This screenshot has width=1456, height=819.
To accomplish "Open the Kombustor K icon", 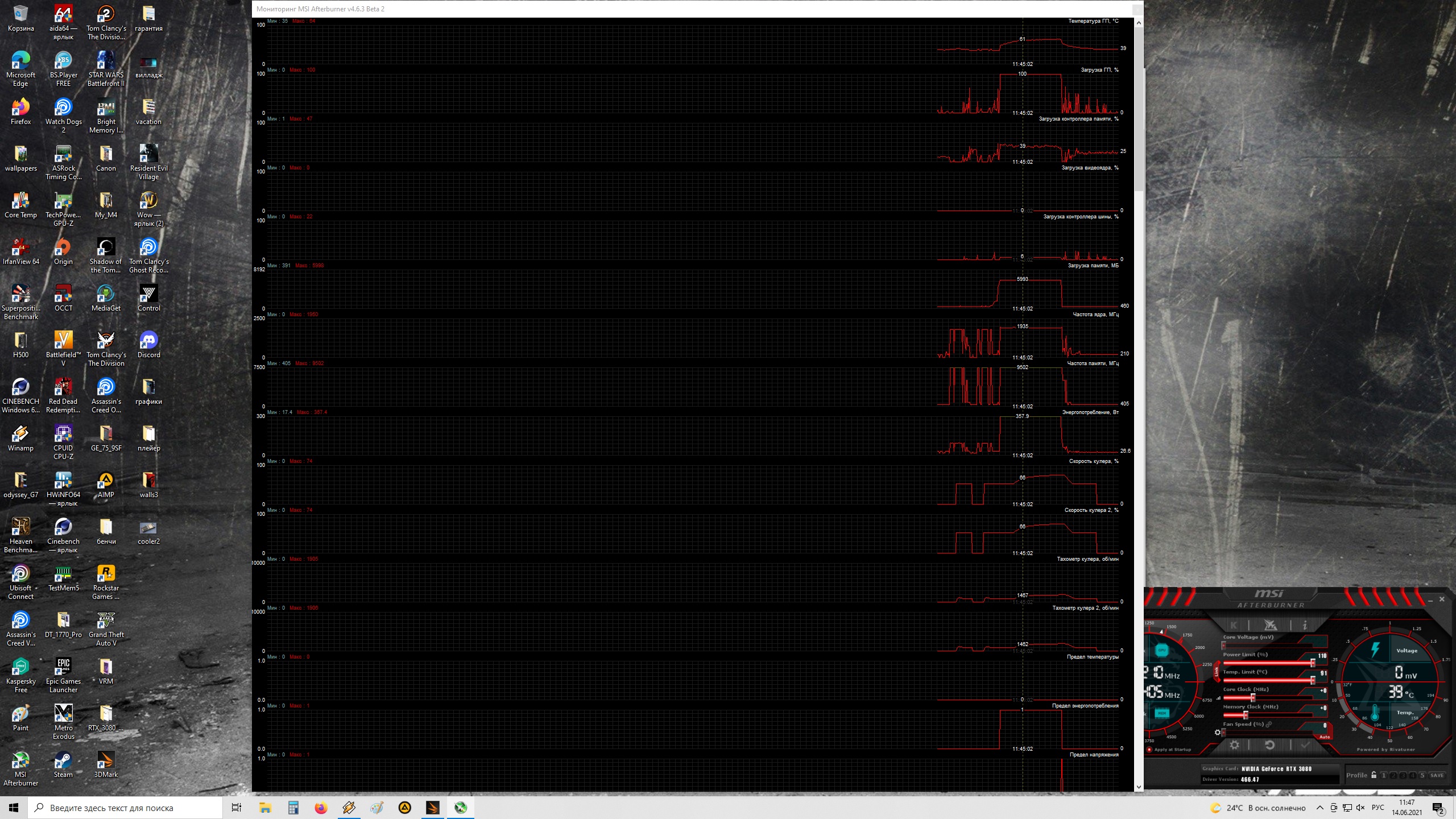I will (x=1233, y=625).
